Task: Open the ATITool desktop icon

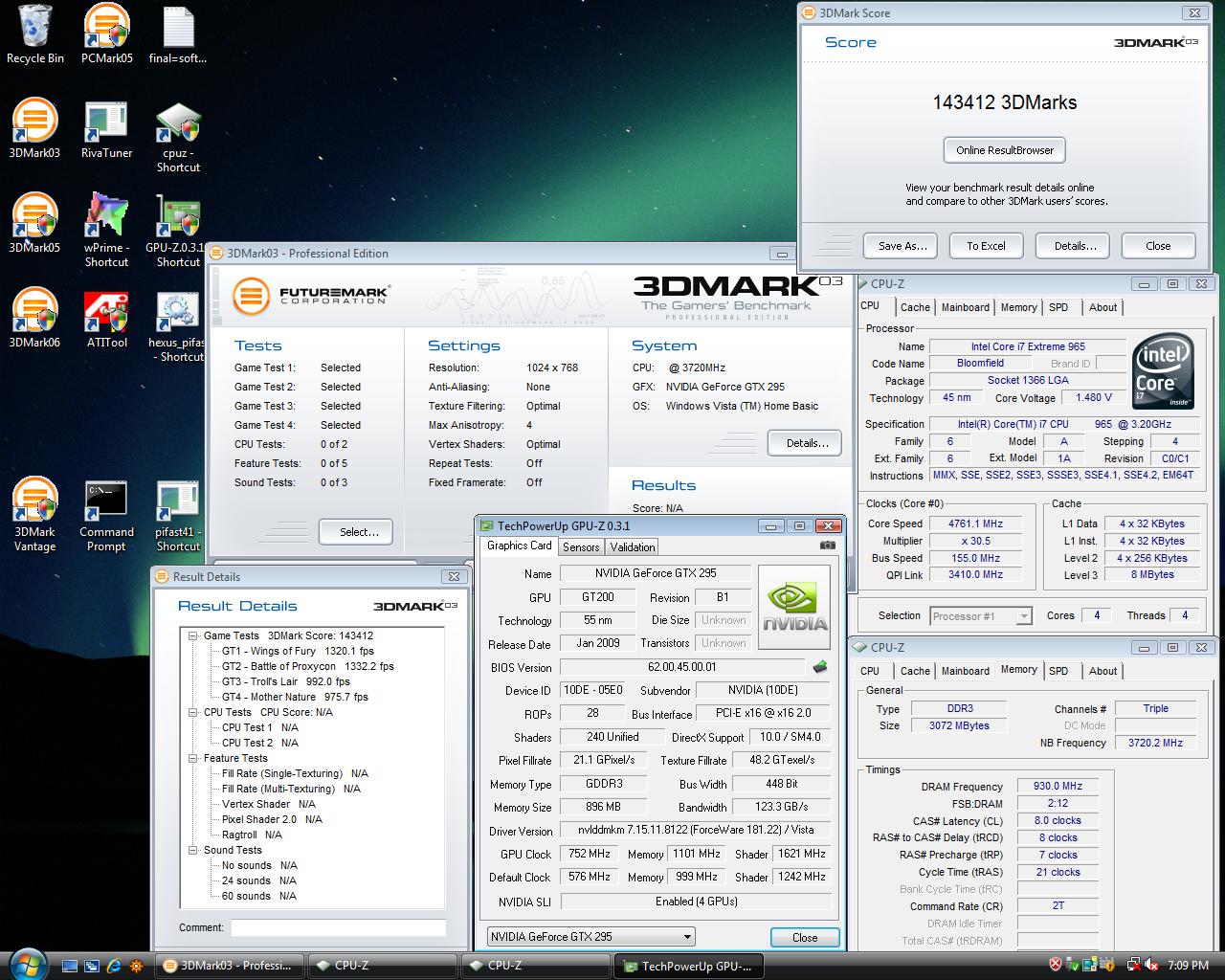Action: click(x=106, y=318)
